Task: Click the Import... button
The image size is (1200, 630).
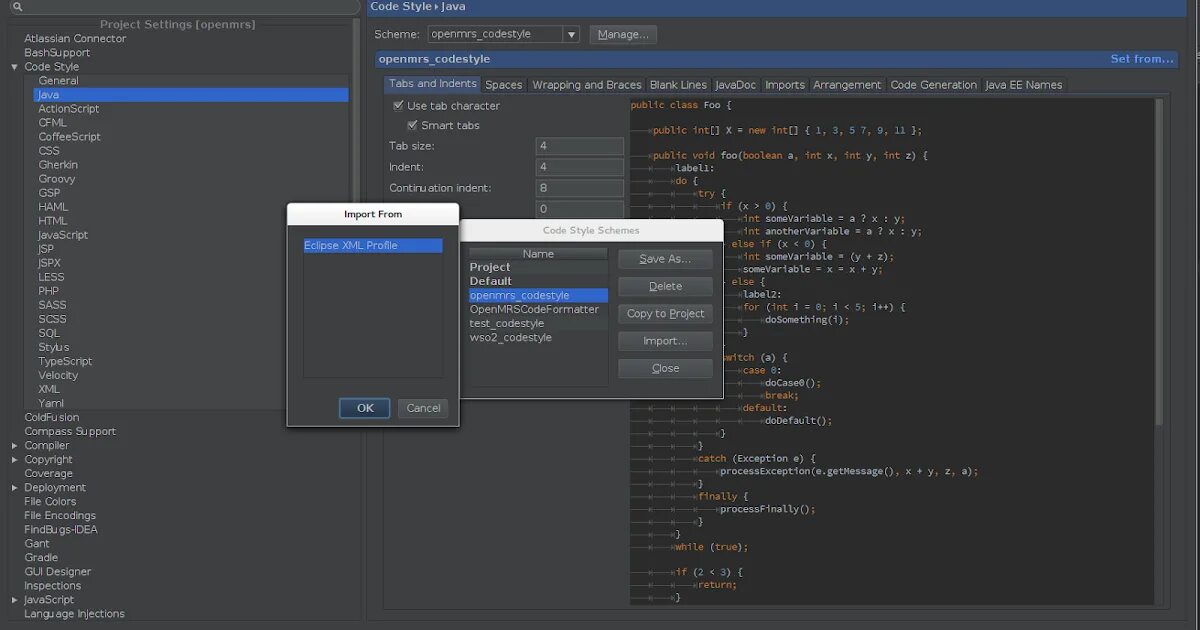Action: coord(665,341)
